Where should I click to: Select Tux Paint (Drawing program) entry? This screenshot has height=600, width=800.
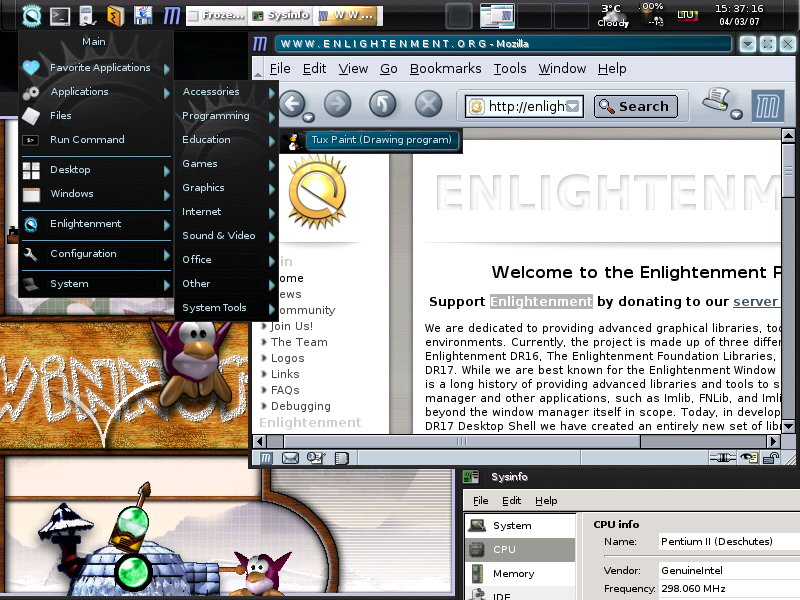[380, 140]
